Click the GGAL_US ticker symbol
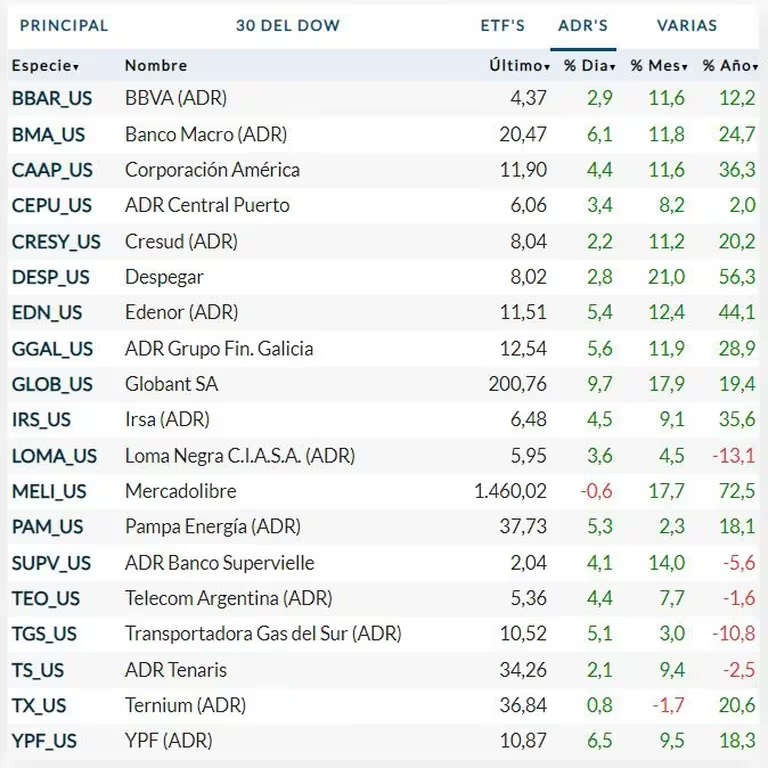 click(x=53, y=349)
